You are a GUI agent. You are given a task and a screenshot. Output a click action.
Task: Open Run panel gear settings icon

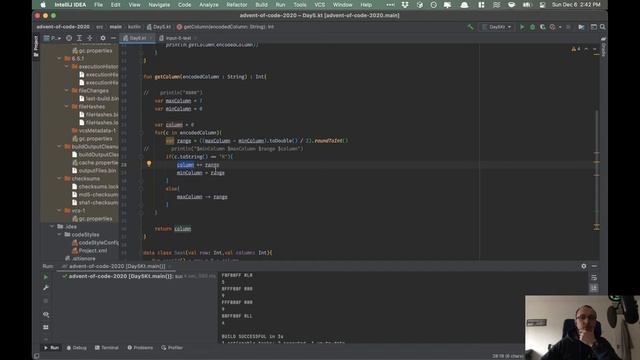[584, 266]
